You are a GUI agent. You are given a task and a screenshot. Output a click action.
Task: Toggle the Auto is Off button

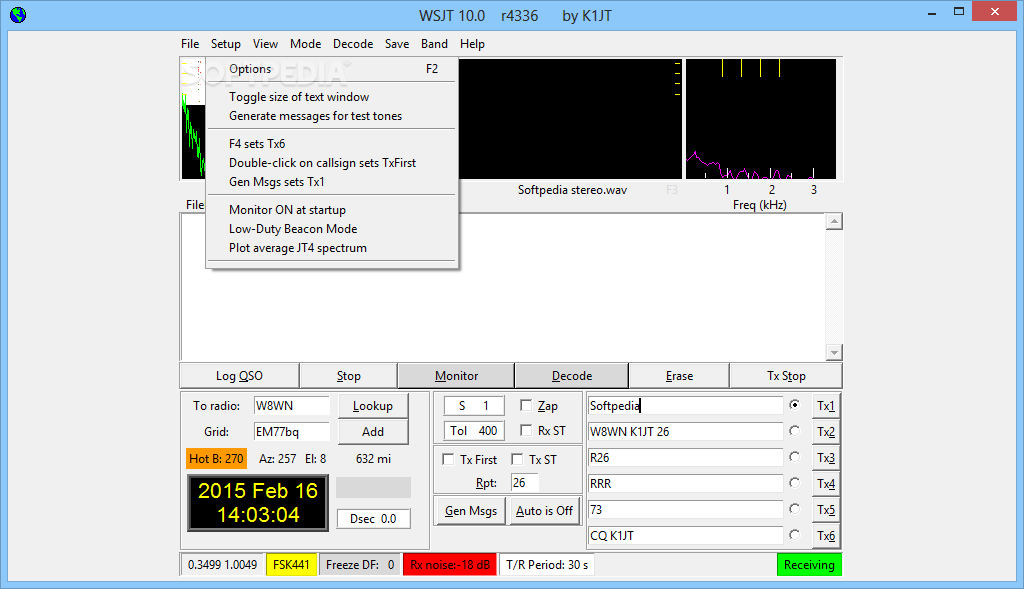coord(544,511)
